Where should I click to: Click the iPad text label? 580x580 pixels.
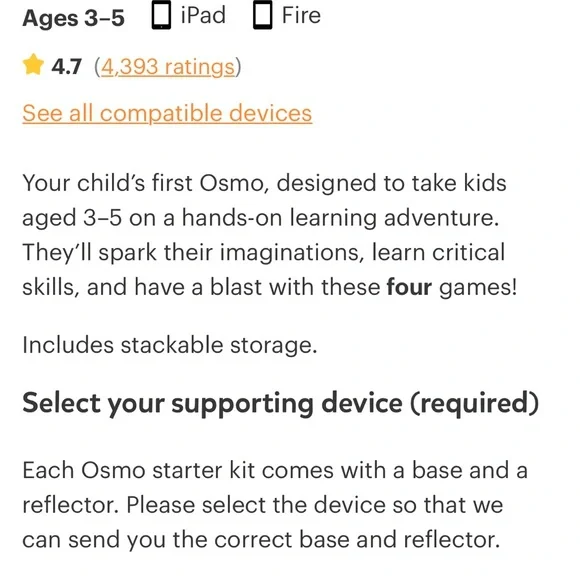point(203,16)
